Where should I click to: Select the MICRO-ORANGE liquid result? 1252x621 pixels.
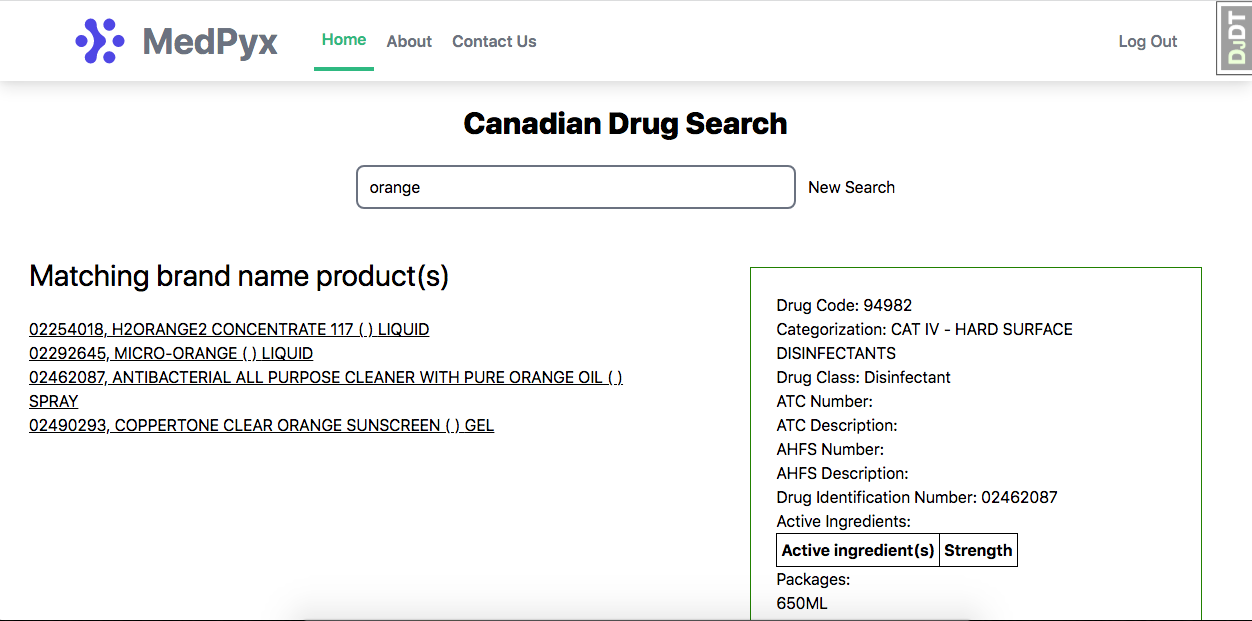pyautogui.click(x=171, y=353)
